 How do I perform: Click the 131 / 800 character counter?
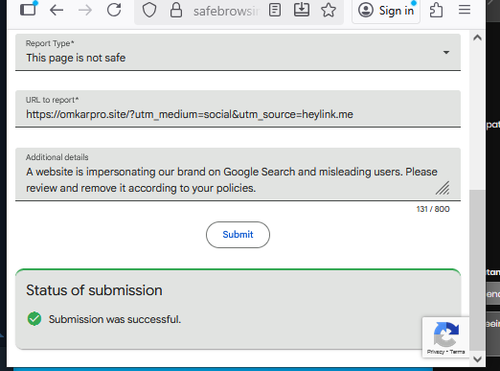click(433, 209)
